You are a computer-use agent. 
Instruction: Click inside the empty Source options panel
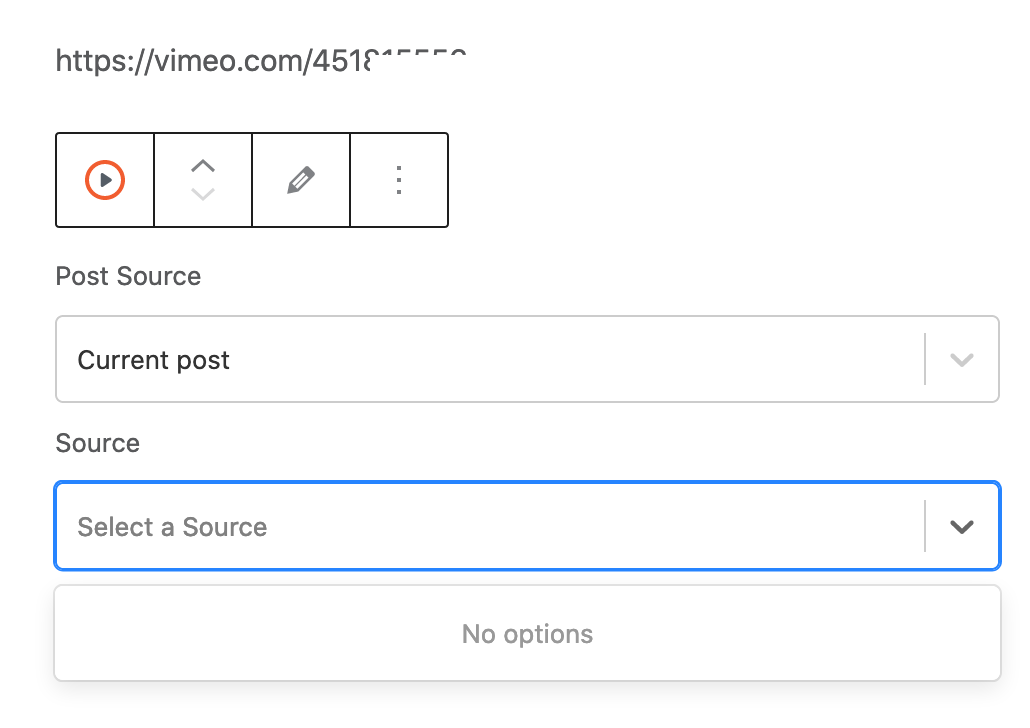pyautogui.click(x=527, y=633)
